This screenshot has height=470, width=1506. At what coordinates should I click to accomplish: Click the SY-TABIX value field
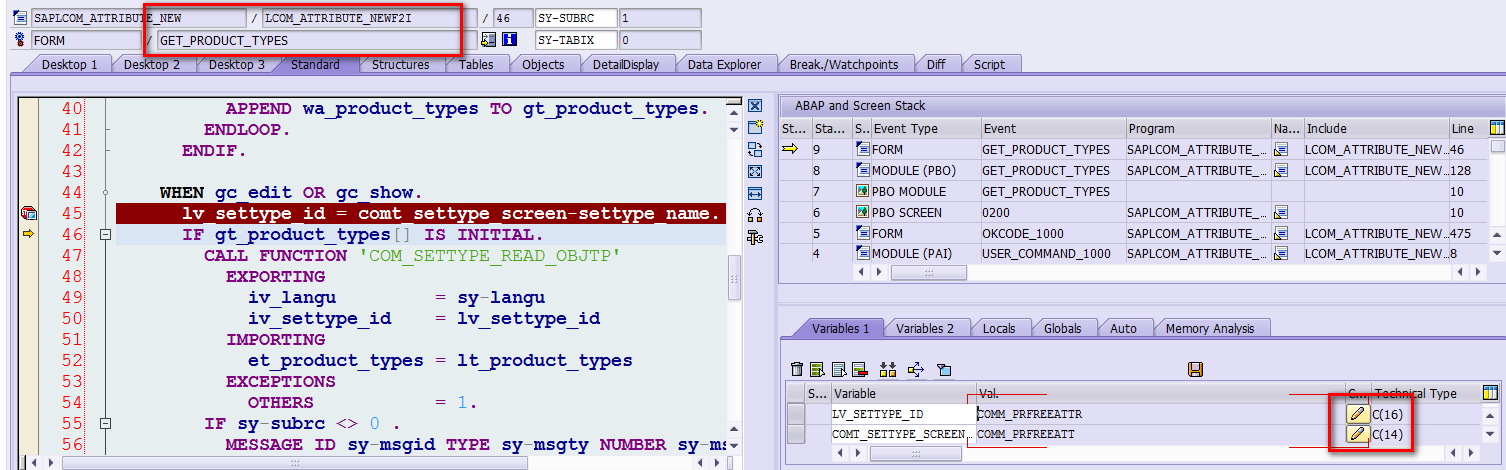pyautogui.click(x=660, y=40)
